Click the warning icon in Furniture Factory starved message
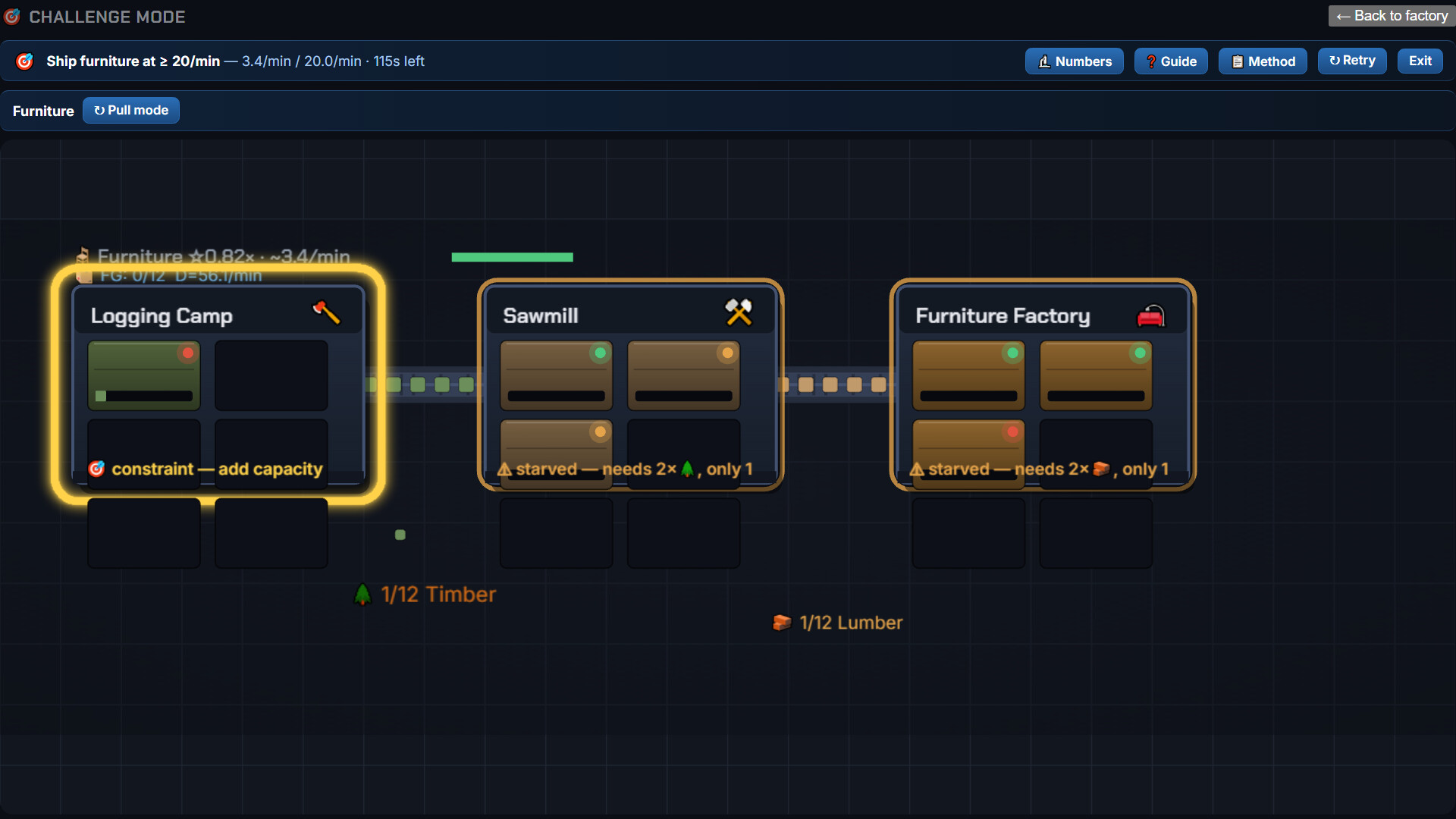 point(917,469)
